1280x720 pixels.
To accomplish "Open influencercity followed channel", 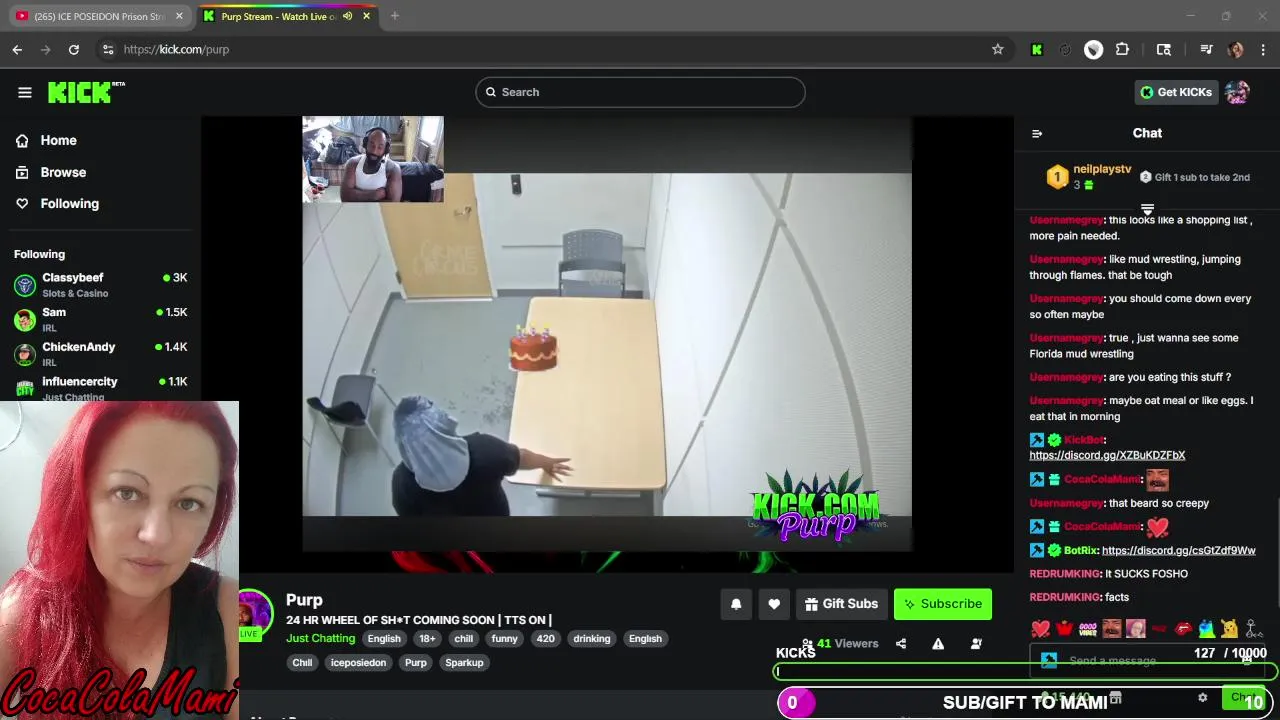I will [100, 388].
